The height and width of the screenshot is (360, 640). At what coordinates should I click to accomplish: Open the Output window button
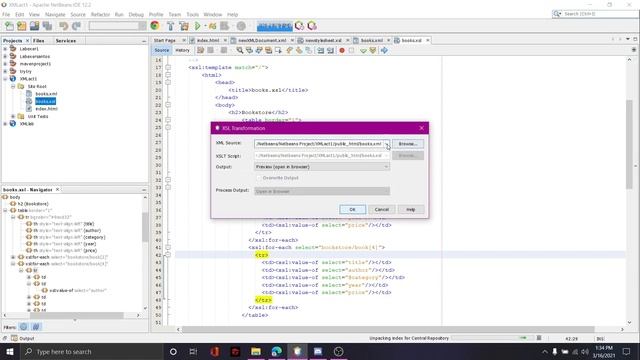(x=23, y=338)
